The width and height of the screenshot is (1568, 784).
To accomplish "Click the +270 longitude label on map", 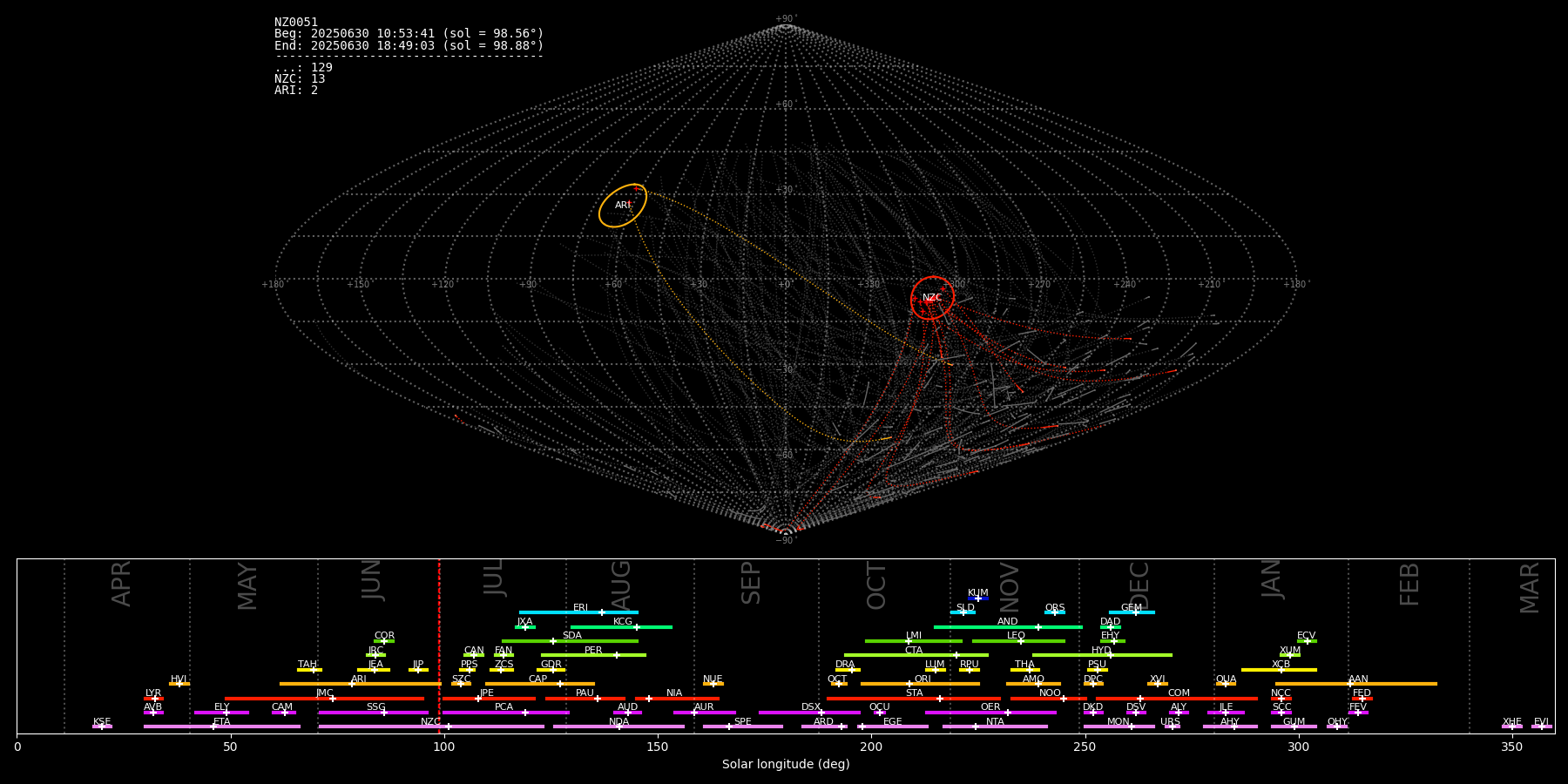I will click(1039, 285).
